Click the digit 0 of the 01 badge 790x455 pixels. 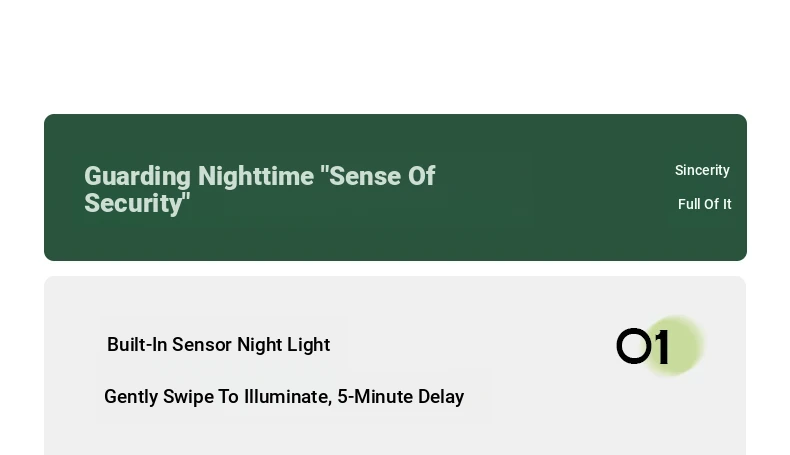coord(634,346)
